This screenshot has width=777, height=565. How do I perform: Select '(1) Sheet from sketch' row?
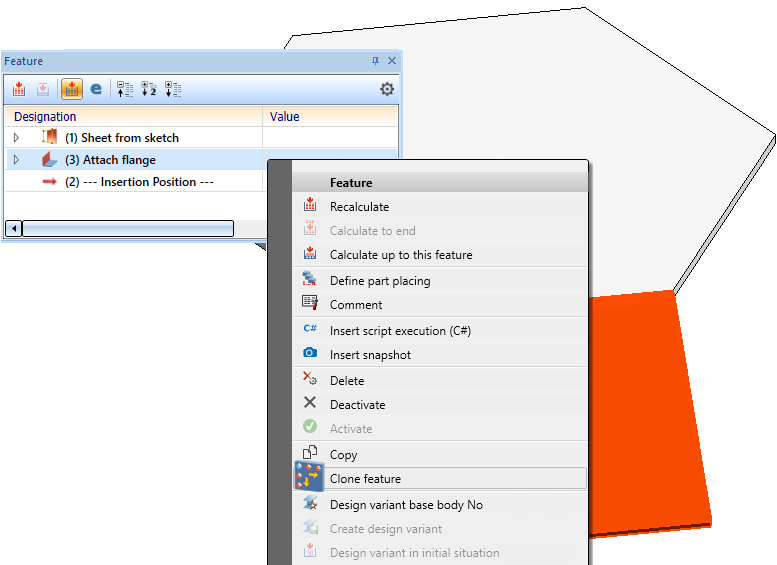[201, 138]
